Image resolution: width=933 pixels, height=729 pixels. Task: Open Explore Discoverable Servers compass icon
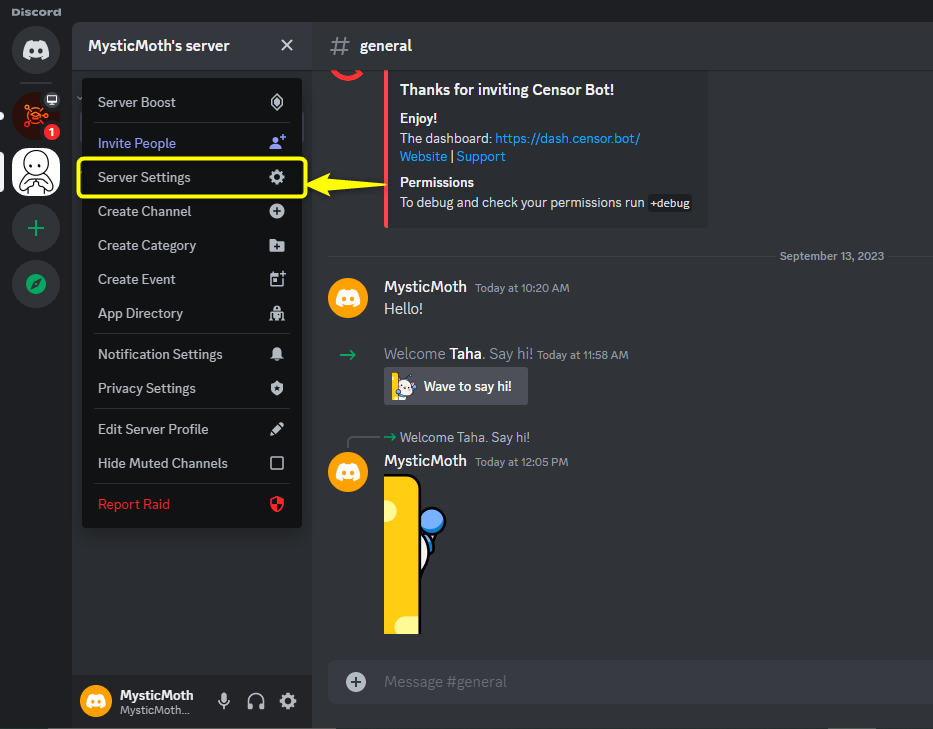(x=36, y=284)
